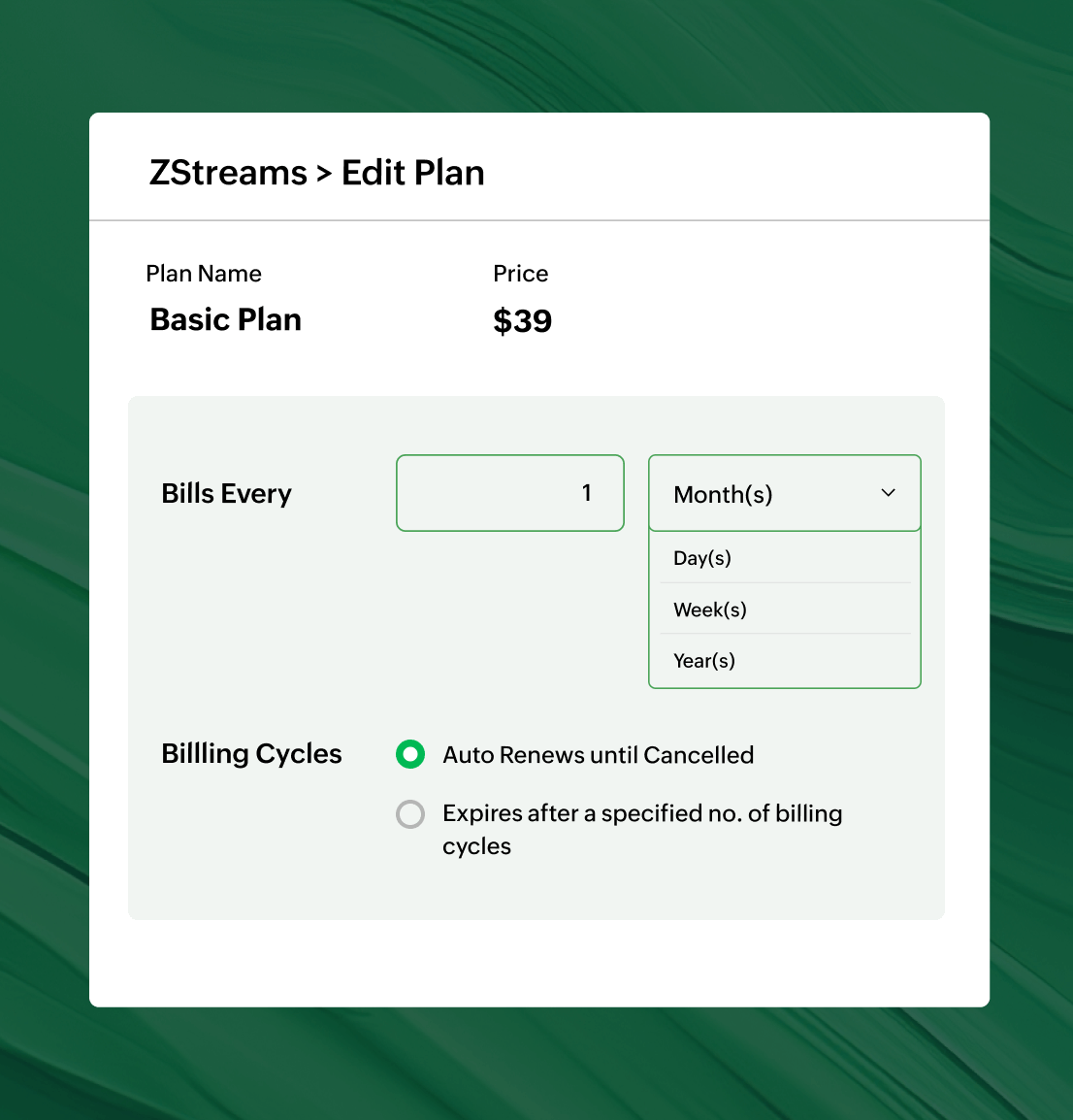Choose the Month(s) billing unit option
The image size is (1073, 1120).
pos(723,494)
